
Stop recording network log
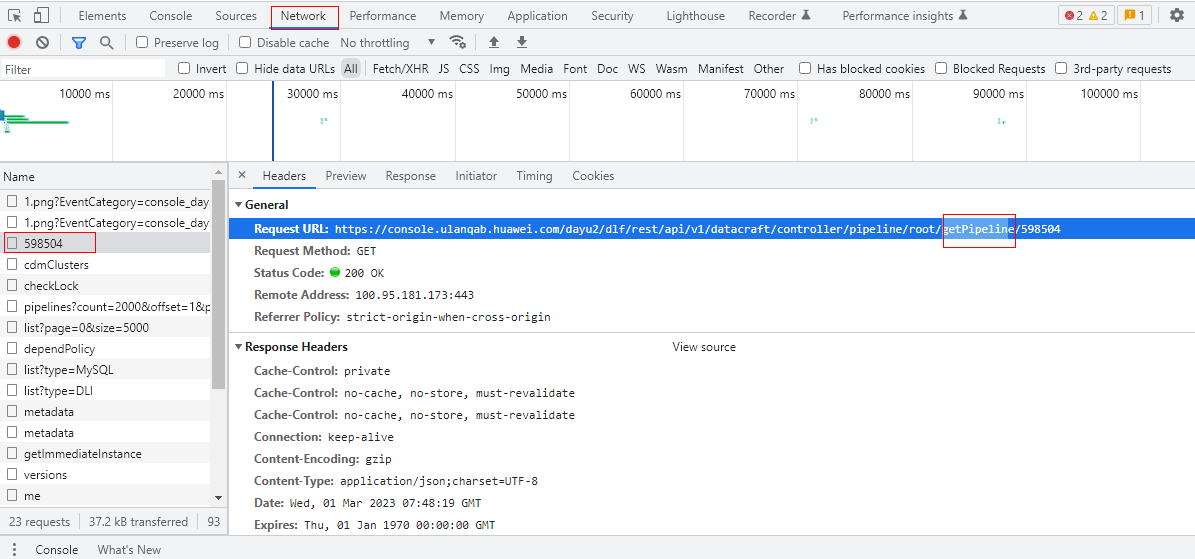pos(14,43)
